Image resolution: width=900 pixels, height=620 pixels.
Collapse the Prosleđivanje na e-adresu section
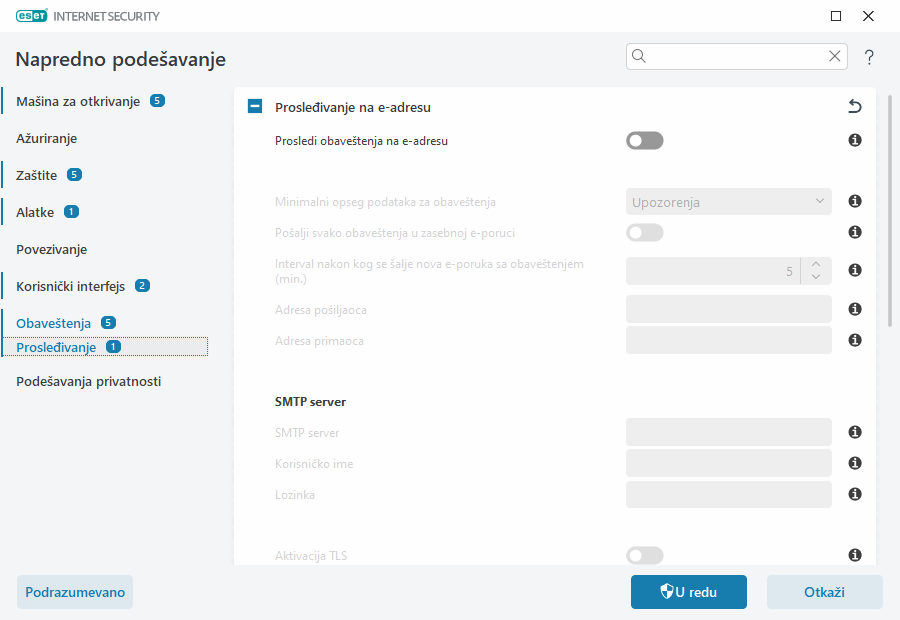pyautogui.click(x=255, y=107)
